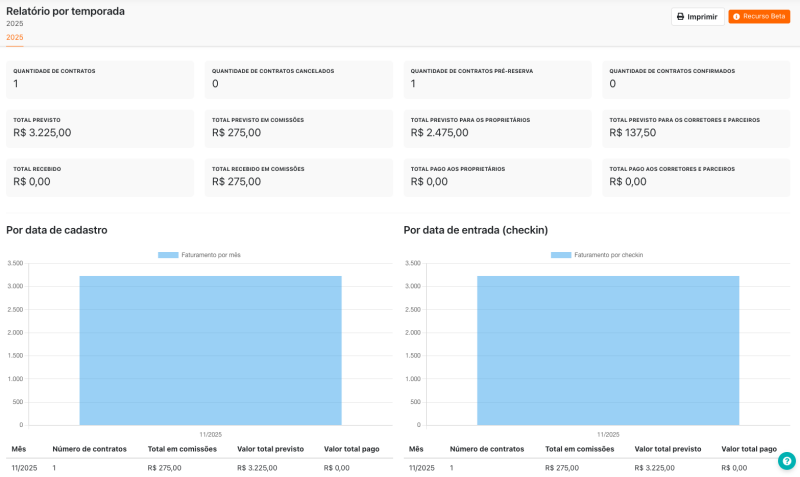This screenshot has height=477, width=800.
Task: Select the 2025 tab
Action: 15,38
